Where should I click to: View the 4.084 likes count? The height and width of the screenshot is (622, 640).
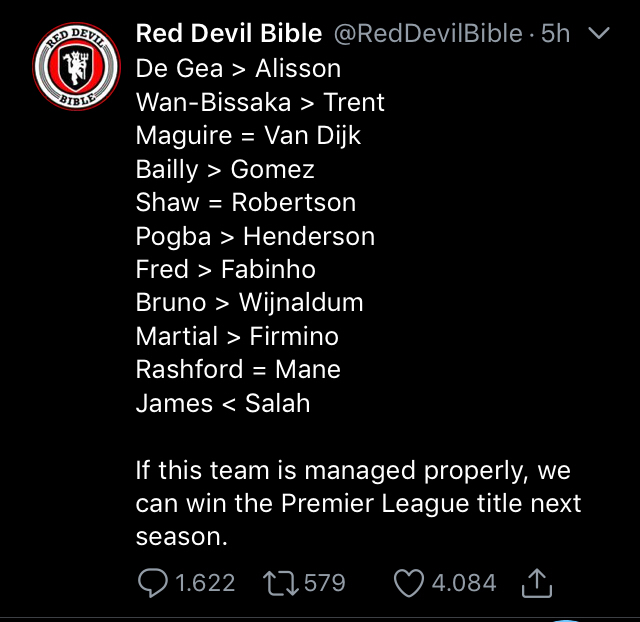(464, 582)
